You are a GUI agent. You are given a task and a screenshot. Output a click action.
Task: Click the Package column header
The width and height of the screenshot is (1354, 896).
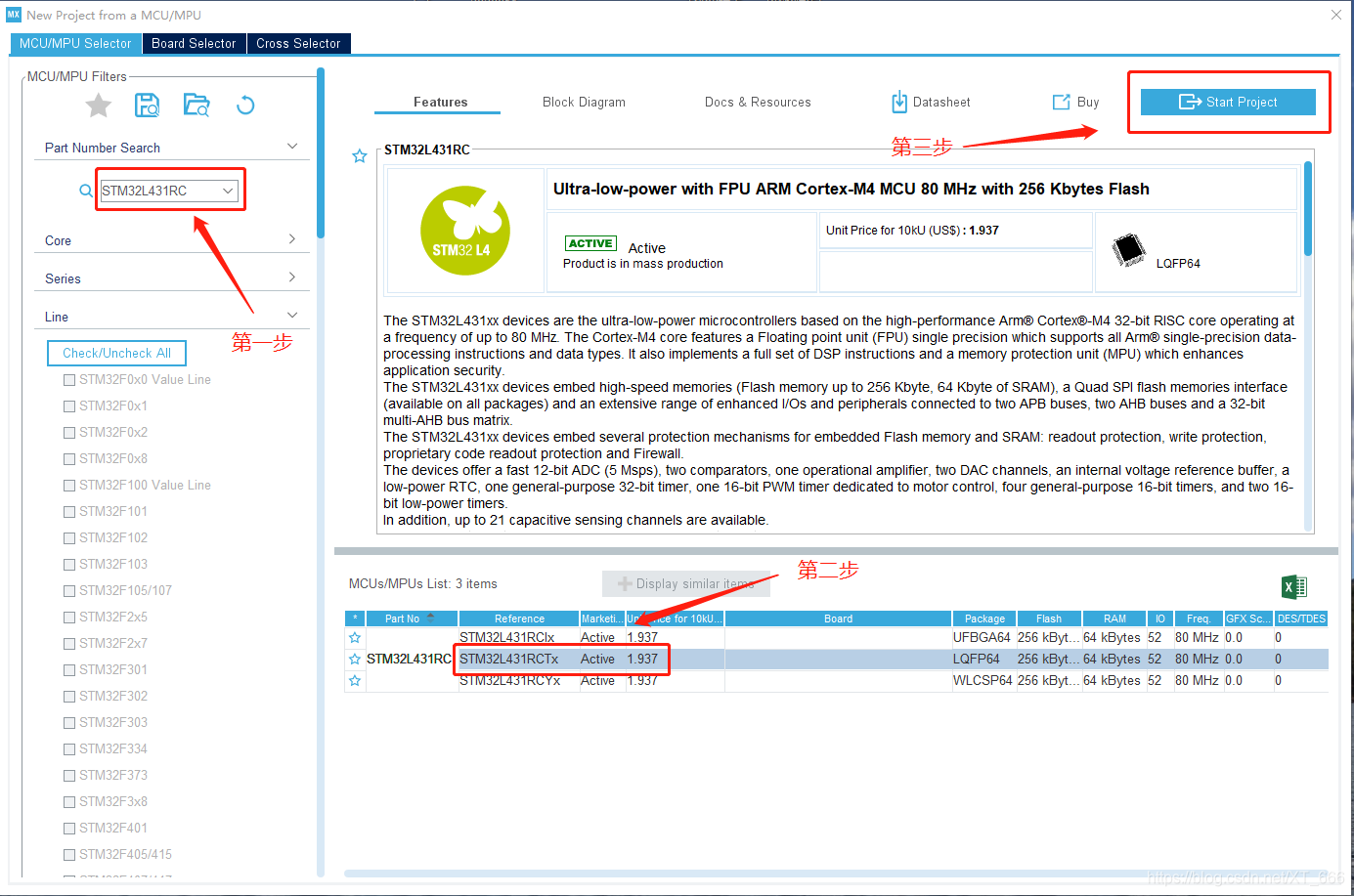tap(984, 619)
